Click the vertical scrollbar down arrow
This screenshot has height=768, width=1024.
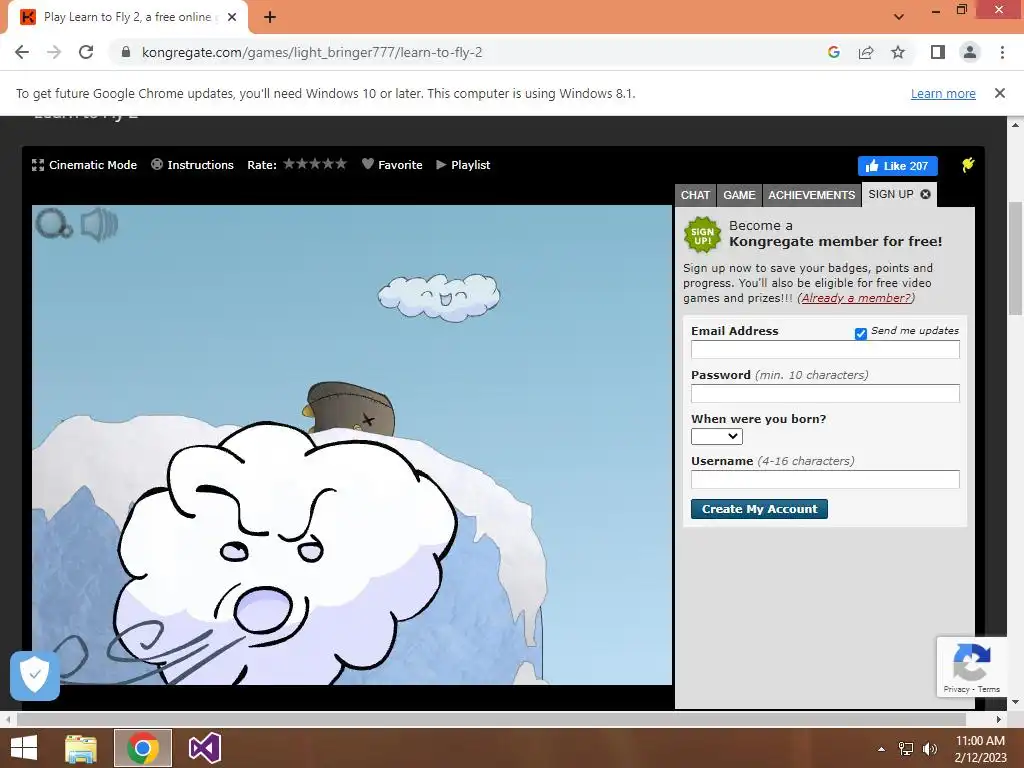point(1016,702)
